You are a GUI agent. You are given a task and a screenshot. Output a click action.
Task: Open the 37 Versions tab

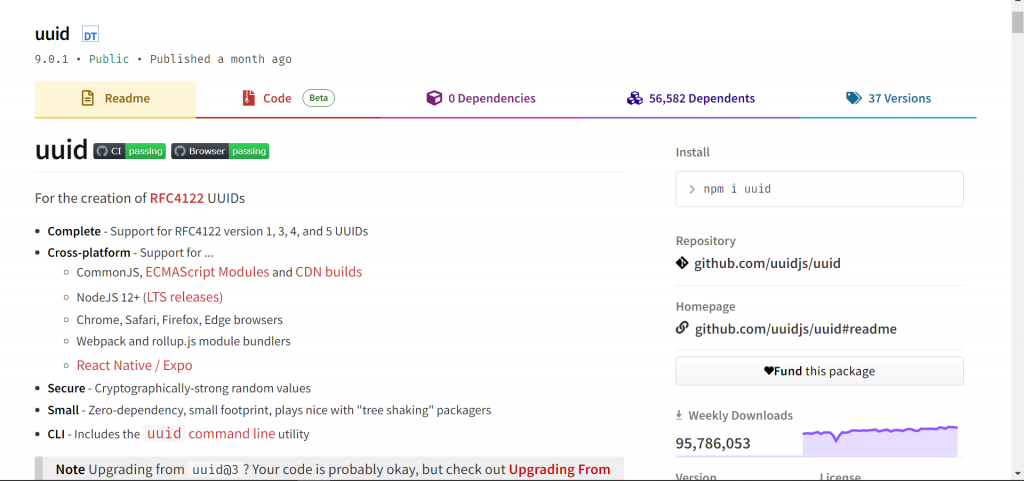point(888,98)
